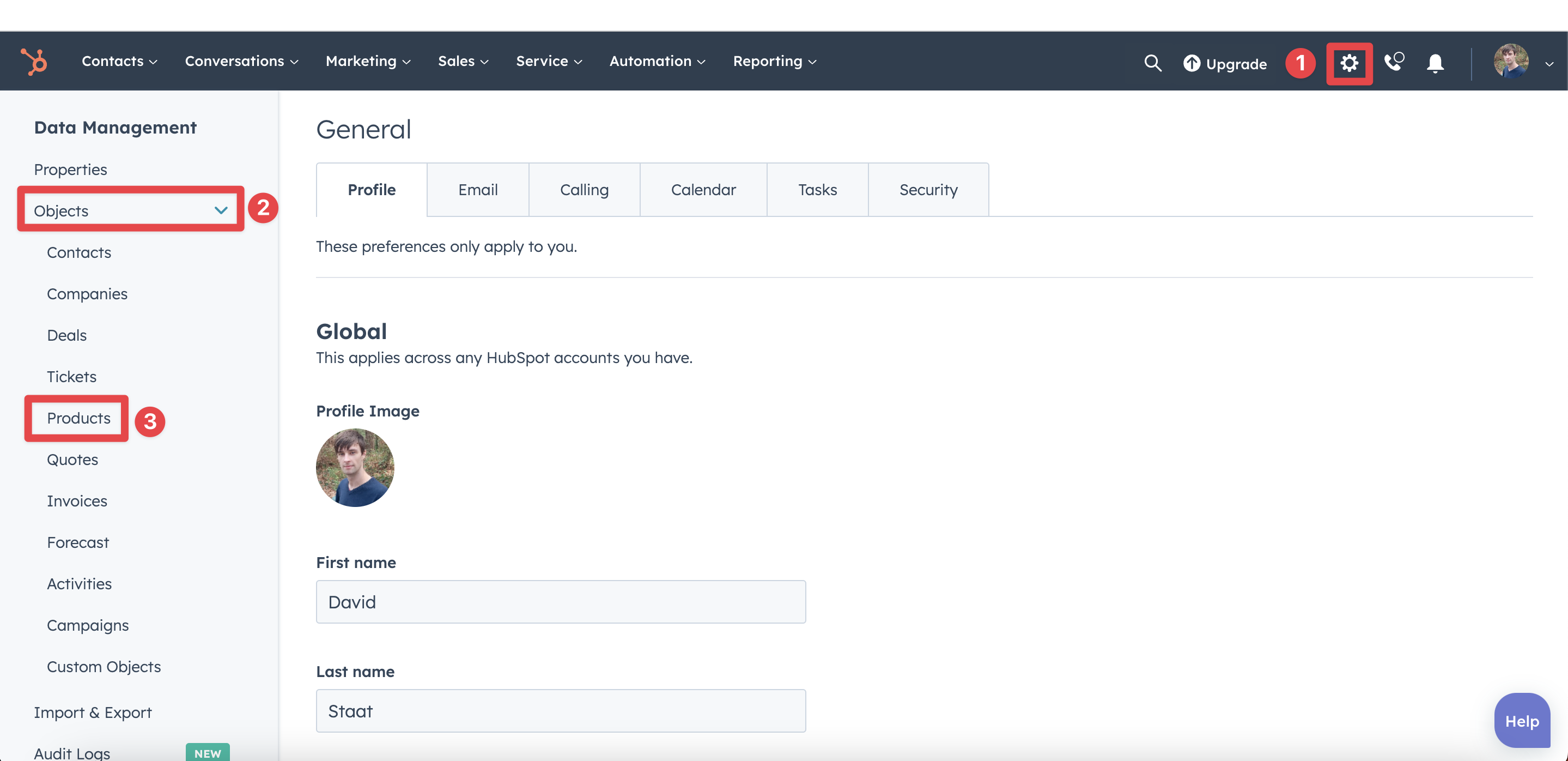Open the Products settings

78,418
